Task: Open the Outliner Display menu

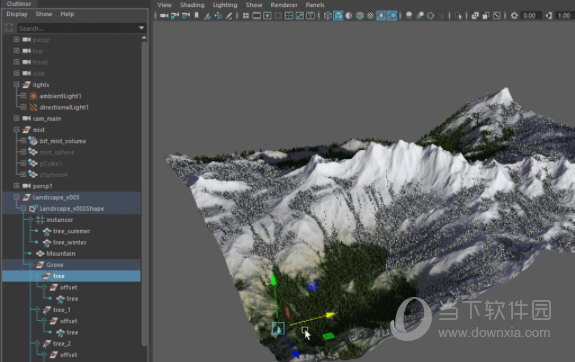Action: point(17,14)
